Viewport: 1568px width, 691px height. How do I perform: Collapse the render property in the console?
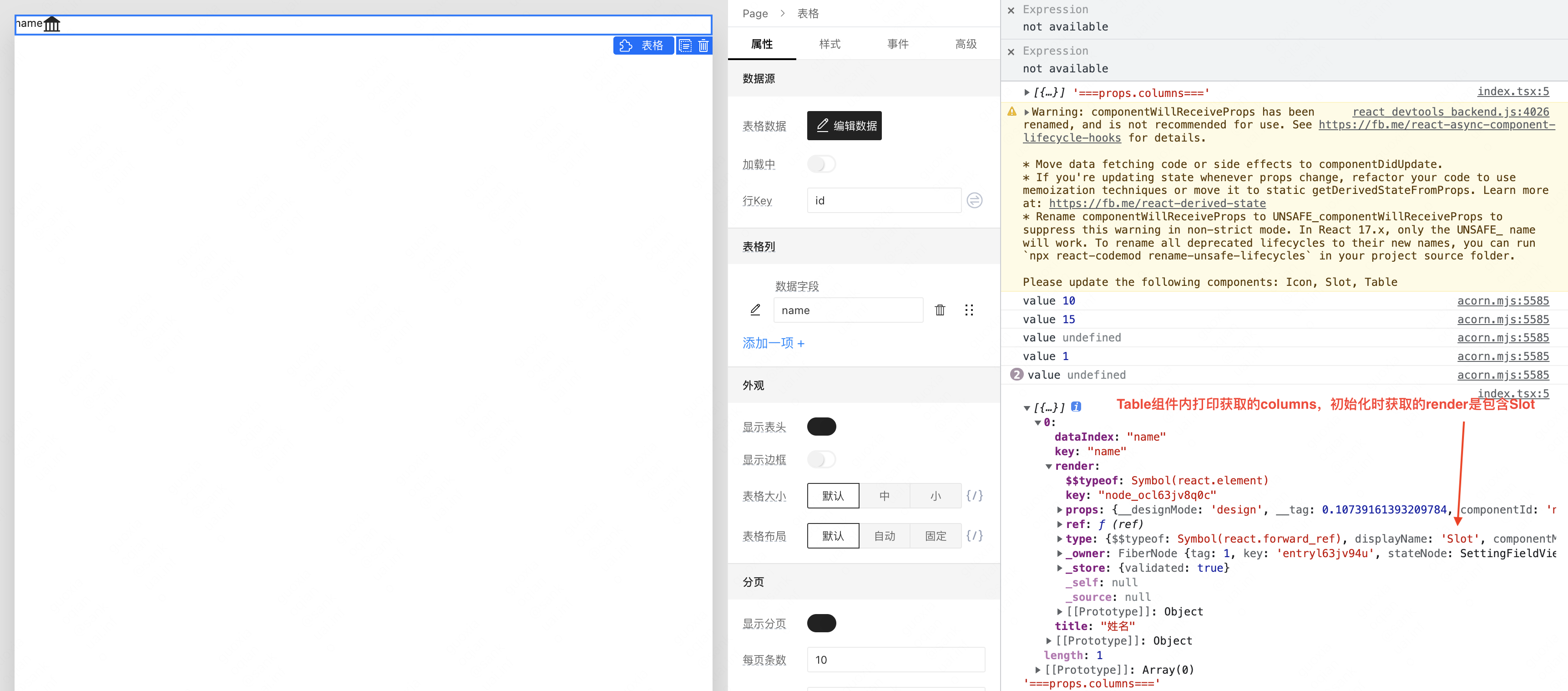[1049, 466]
